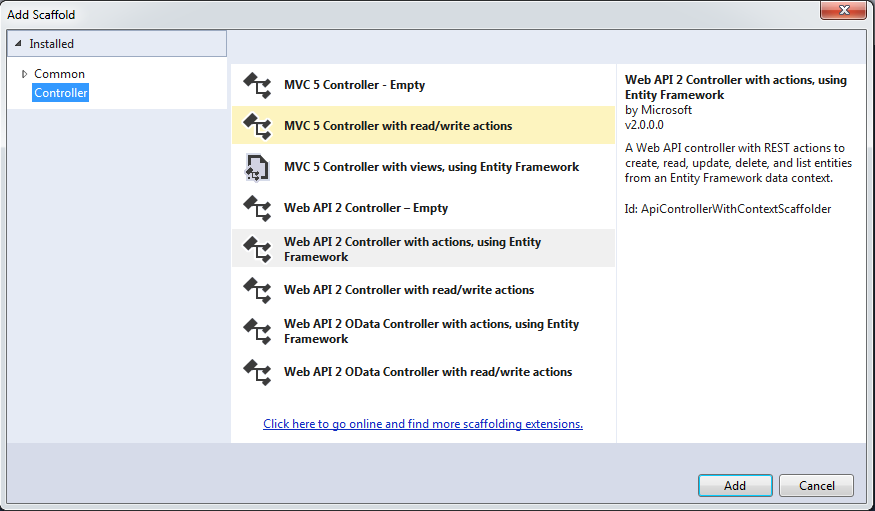This screenshot has width=875, height=511.
Task: Click the Web API 2 read/write actions icon
Action: pos(257,290)
